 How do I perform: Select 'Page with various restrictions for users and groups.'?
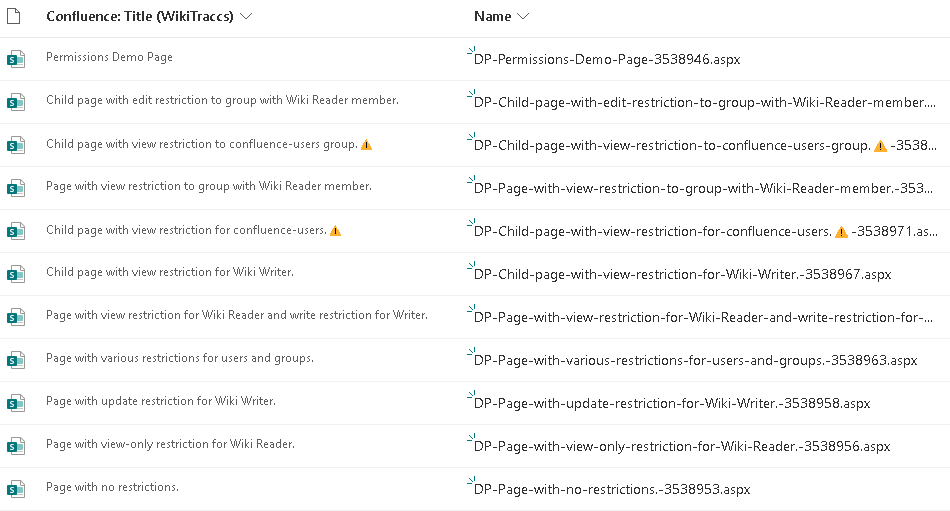pyautogui.click(x=180, y=358)
